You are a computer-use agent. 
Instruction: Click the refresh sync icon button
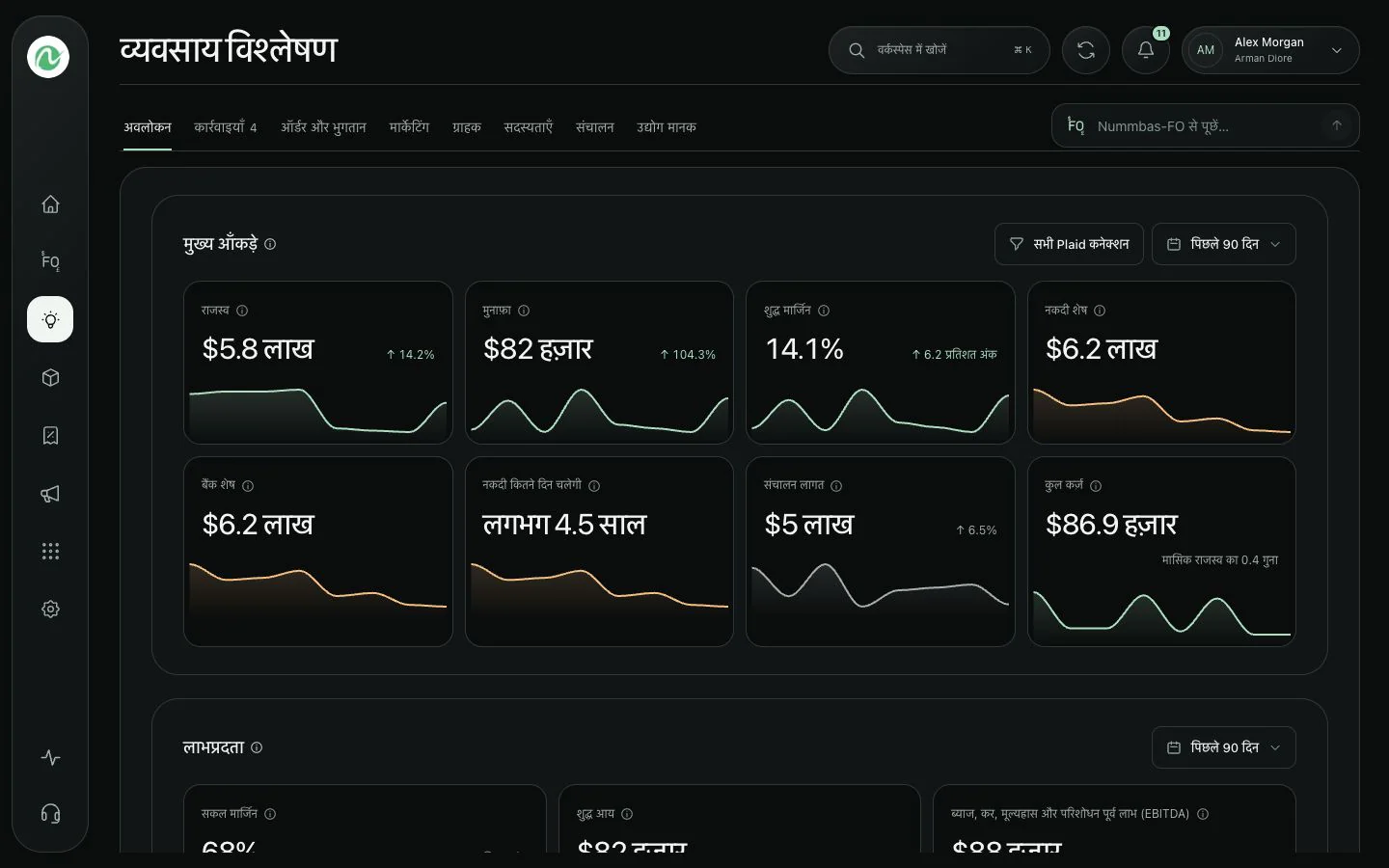[1086, 50]
